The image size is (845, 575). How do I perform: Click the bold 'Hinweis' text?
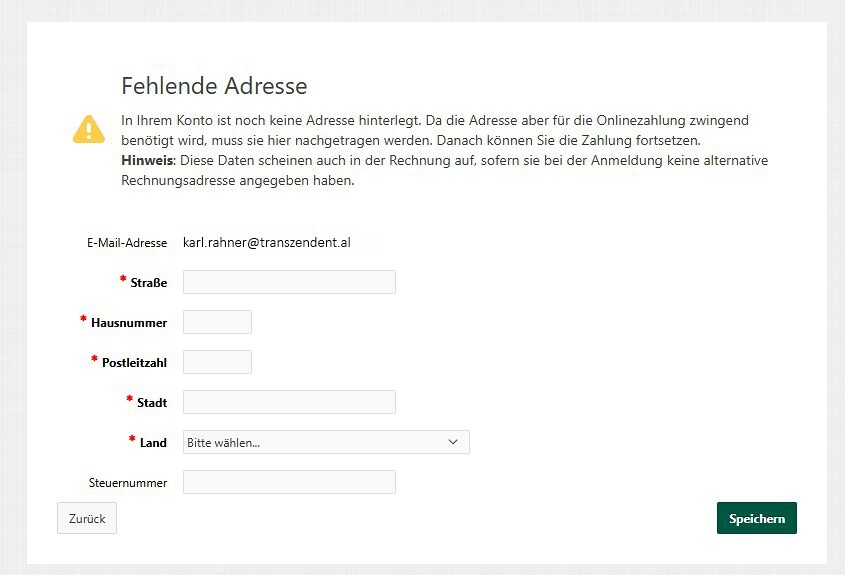(x=147, y=161)
